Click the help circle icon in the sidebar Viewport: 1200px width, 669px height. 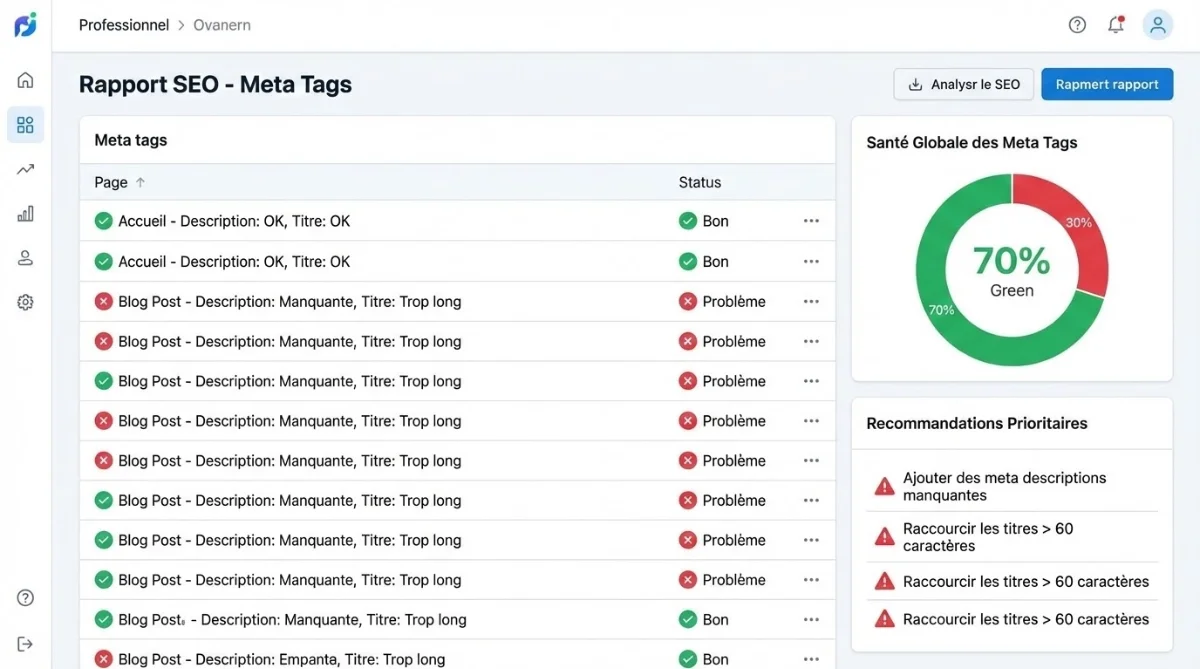25,598
